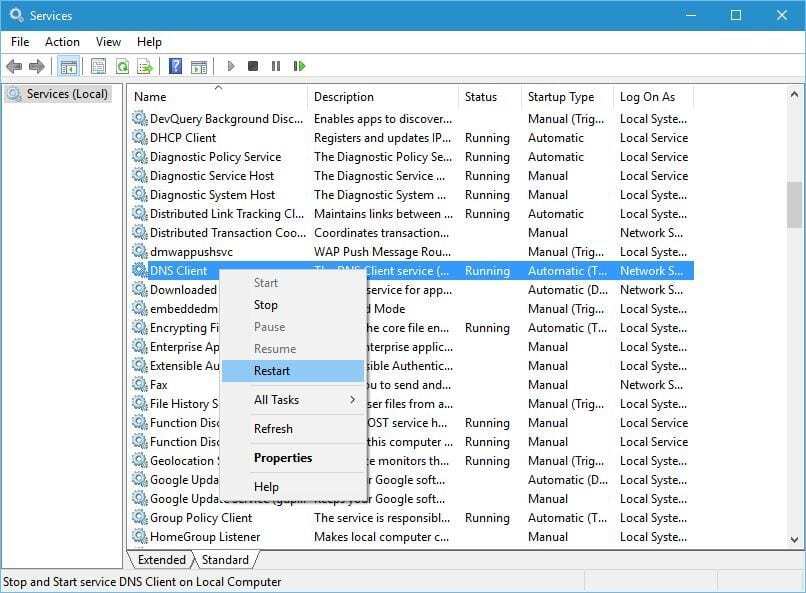Click the scrollbar down arrow
The image size is (806, 593).
tap(794, 540)
